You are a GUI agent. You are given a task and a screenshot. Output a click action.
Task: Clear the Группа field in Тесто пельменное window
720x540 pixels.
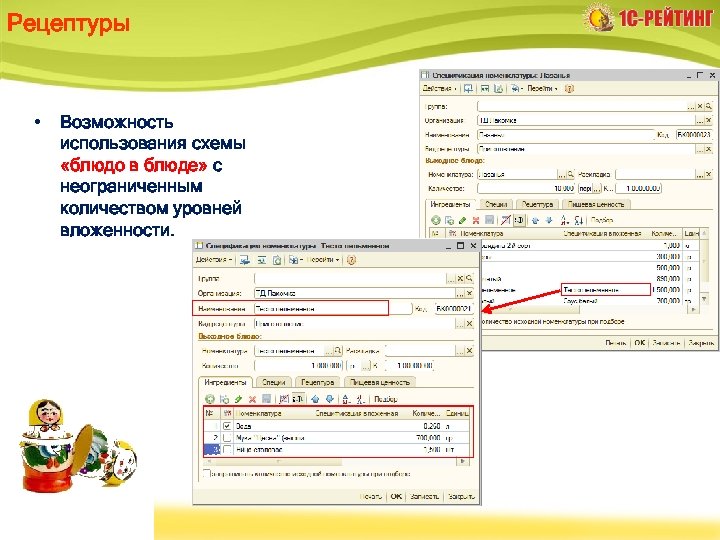coord(461,279)
